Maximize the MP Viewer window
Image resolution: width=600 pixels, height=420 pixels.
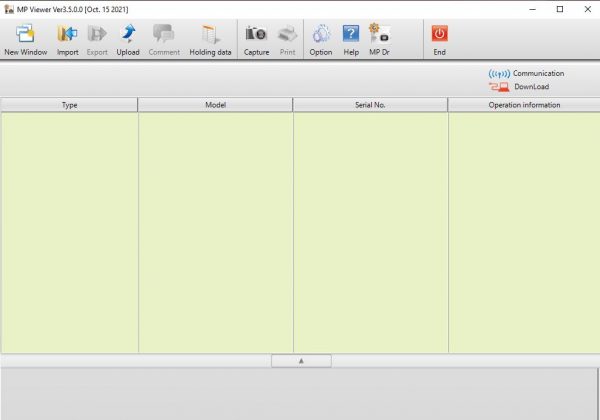point(560,9)
